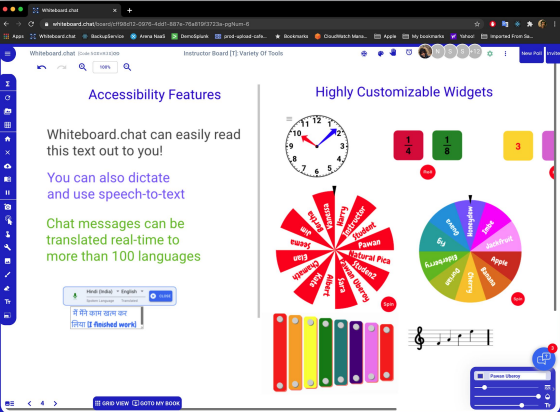Open the color palette icon in header
The height and width of the screenshot is (412, 560).
(380, 54)
